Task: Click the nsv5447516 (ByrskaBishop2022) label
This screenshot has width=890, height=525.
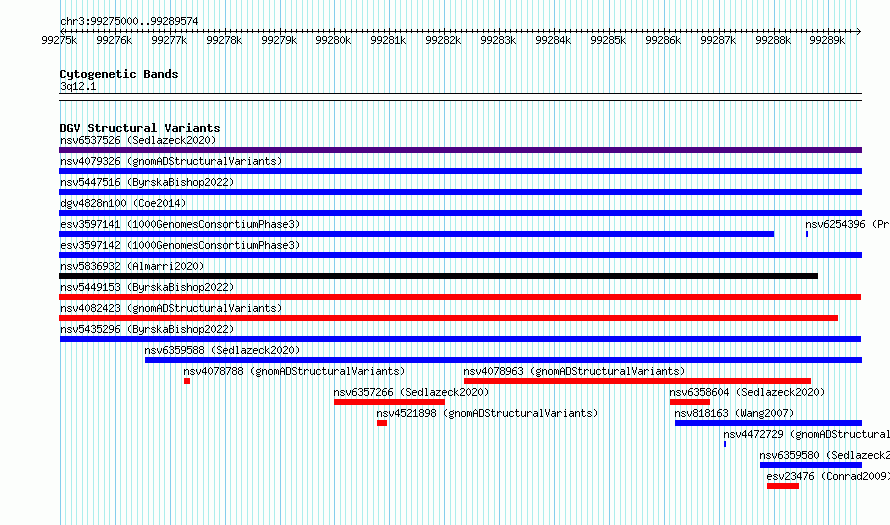Action: (147, 182)
